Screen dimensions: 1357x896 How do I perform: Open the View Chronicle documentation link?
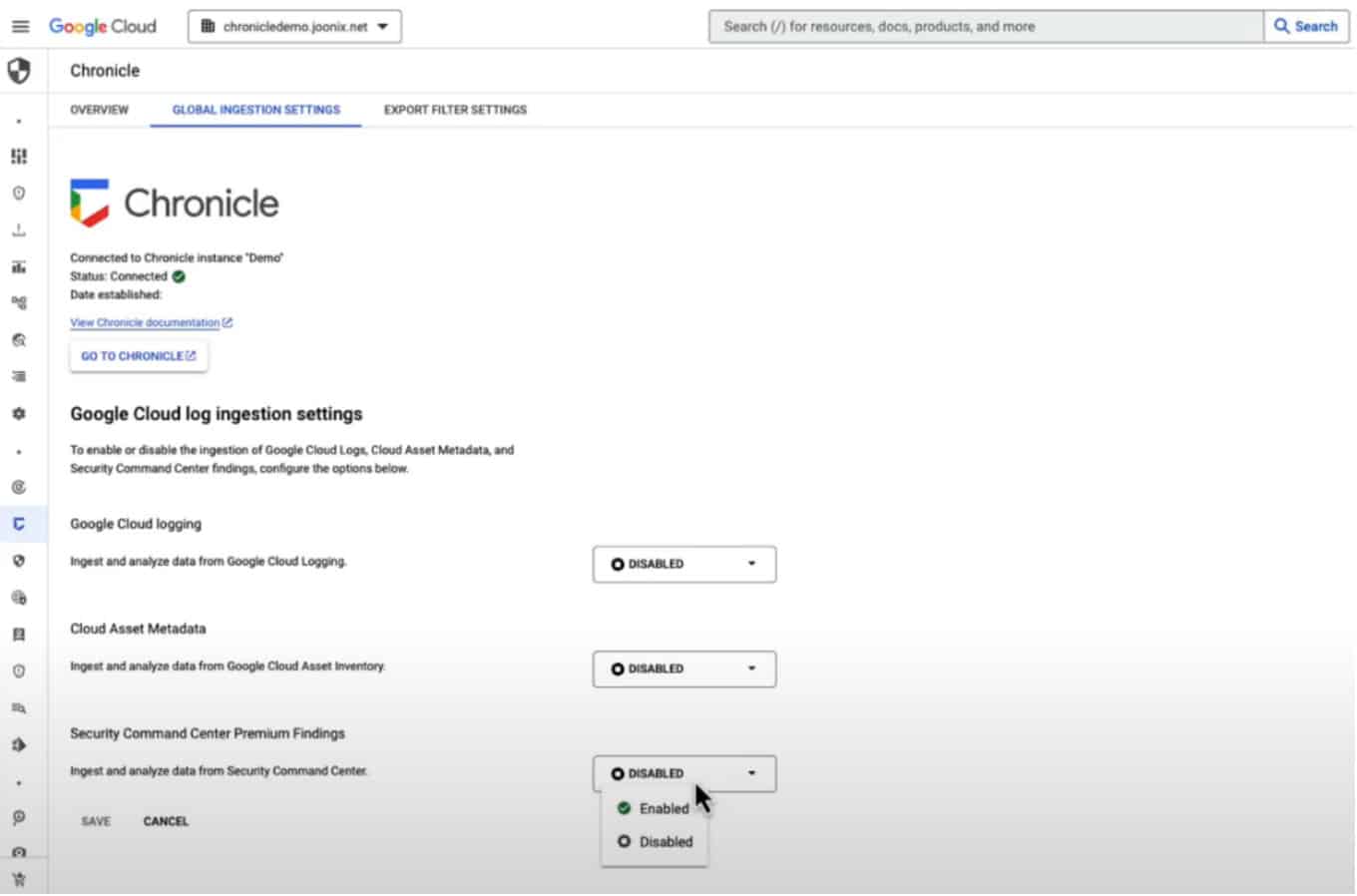[x=151, y=322]
